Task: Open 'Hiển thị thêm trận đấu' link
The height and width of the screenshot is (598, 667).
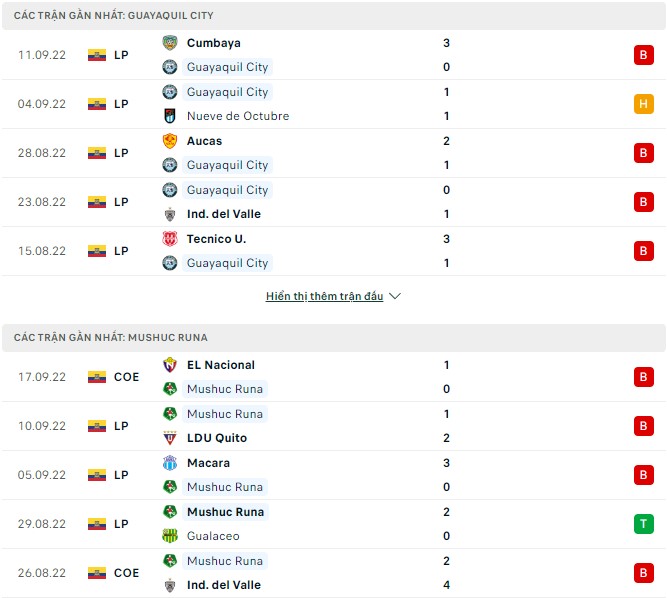Action: (324, 297)
